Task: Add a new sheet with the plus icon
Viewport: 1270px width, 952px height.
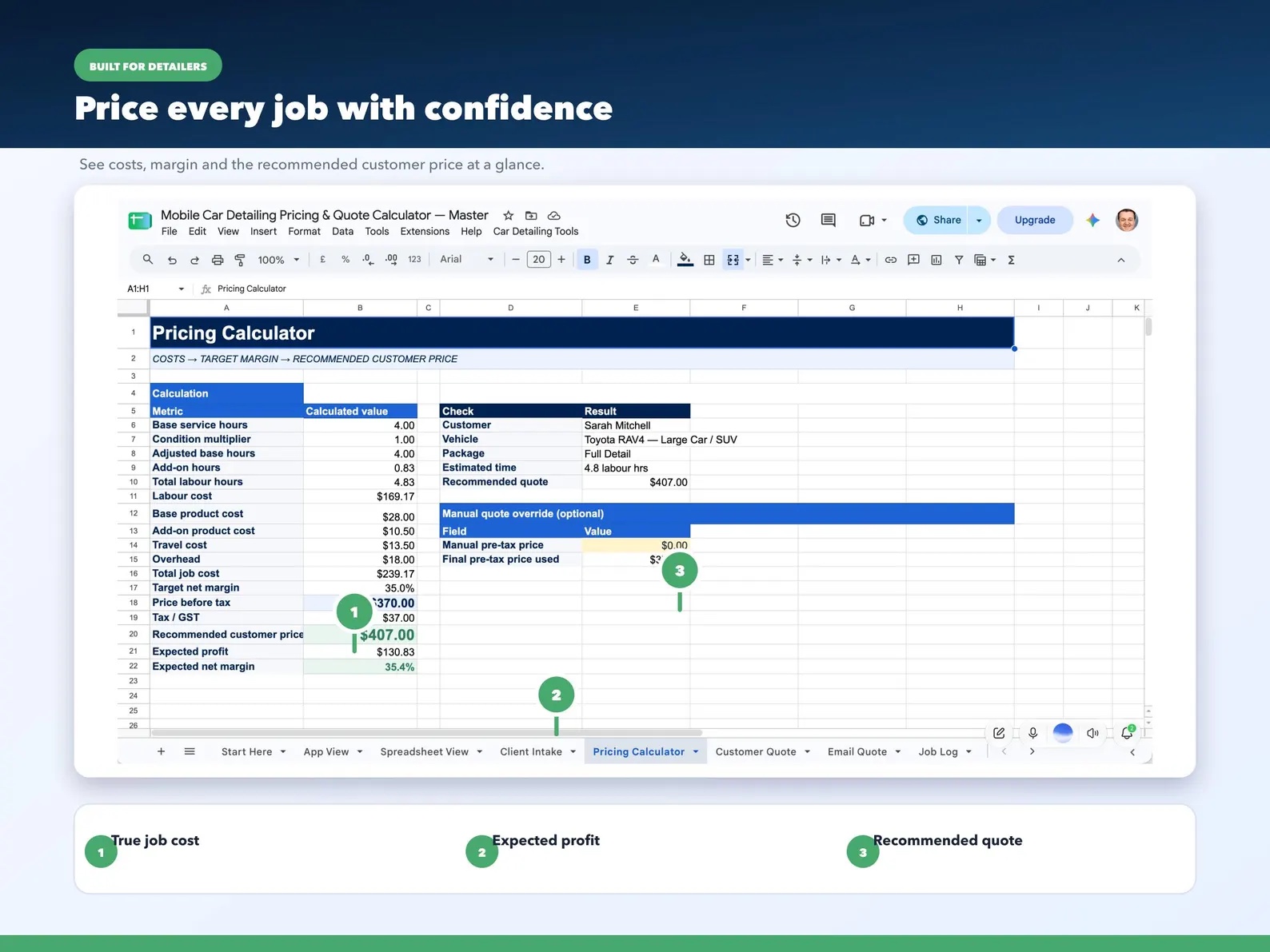Action: (162, 751)
